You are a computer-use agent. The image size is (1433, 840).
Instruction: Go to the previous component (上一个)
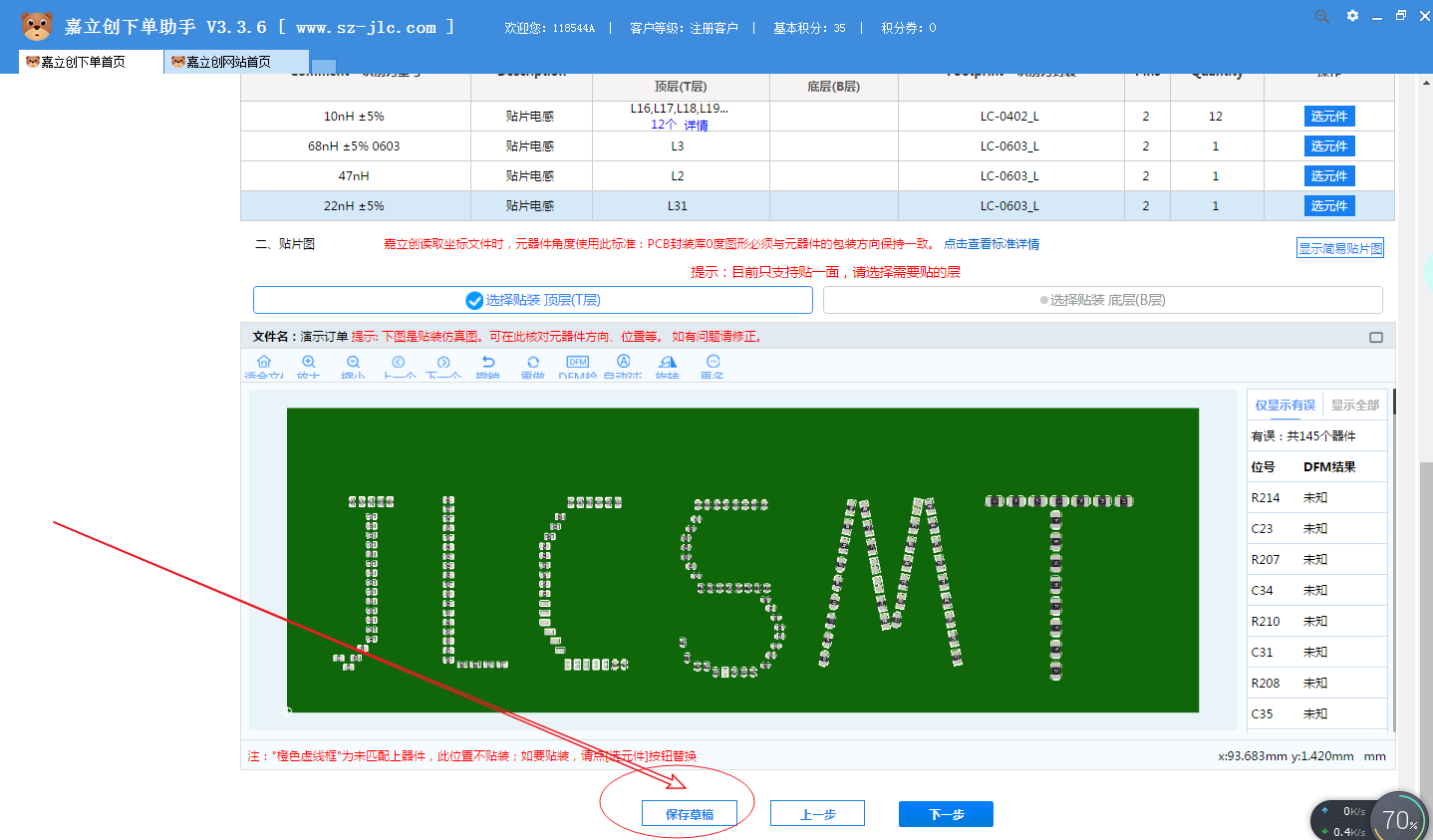(399, 364)
